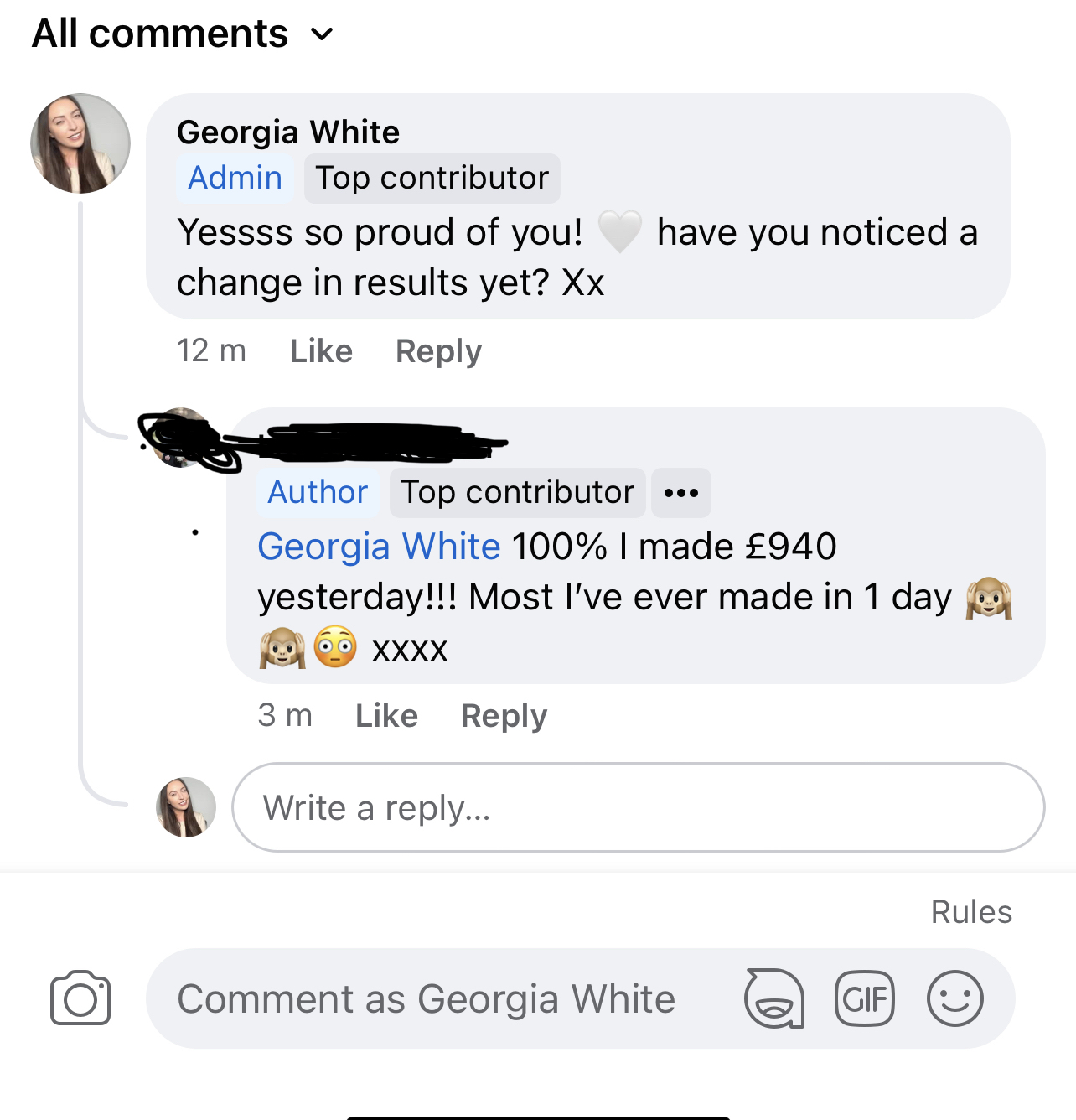
Task: Open the GIF picker icon
Action: pos(865,998)
